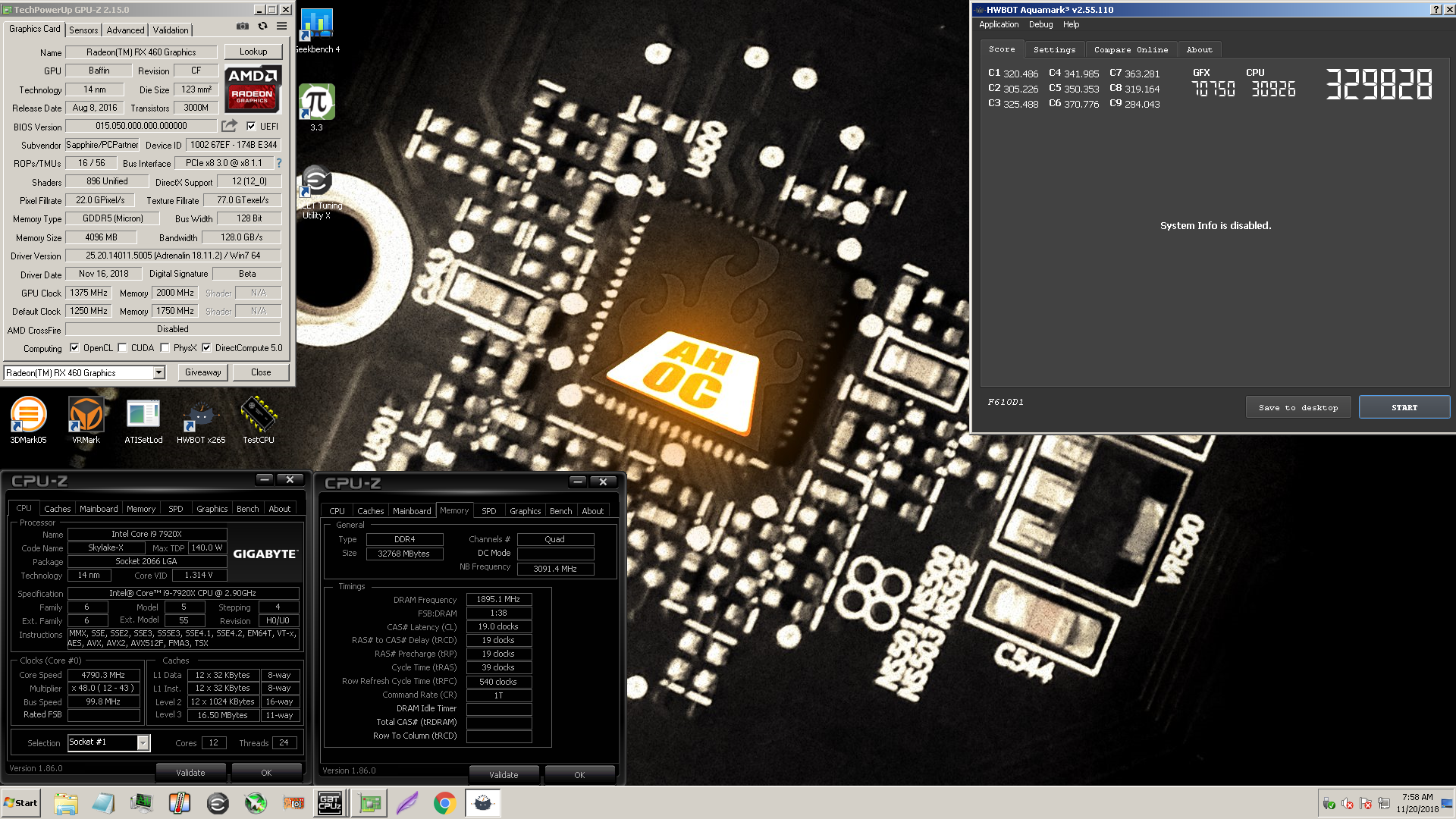This screenshot has height=819, width=1456.
Task: Click OK in the right CPU-Z Memory window
Action: tap(579, 775)
